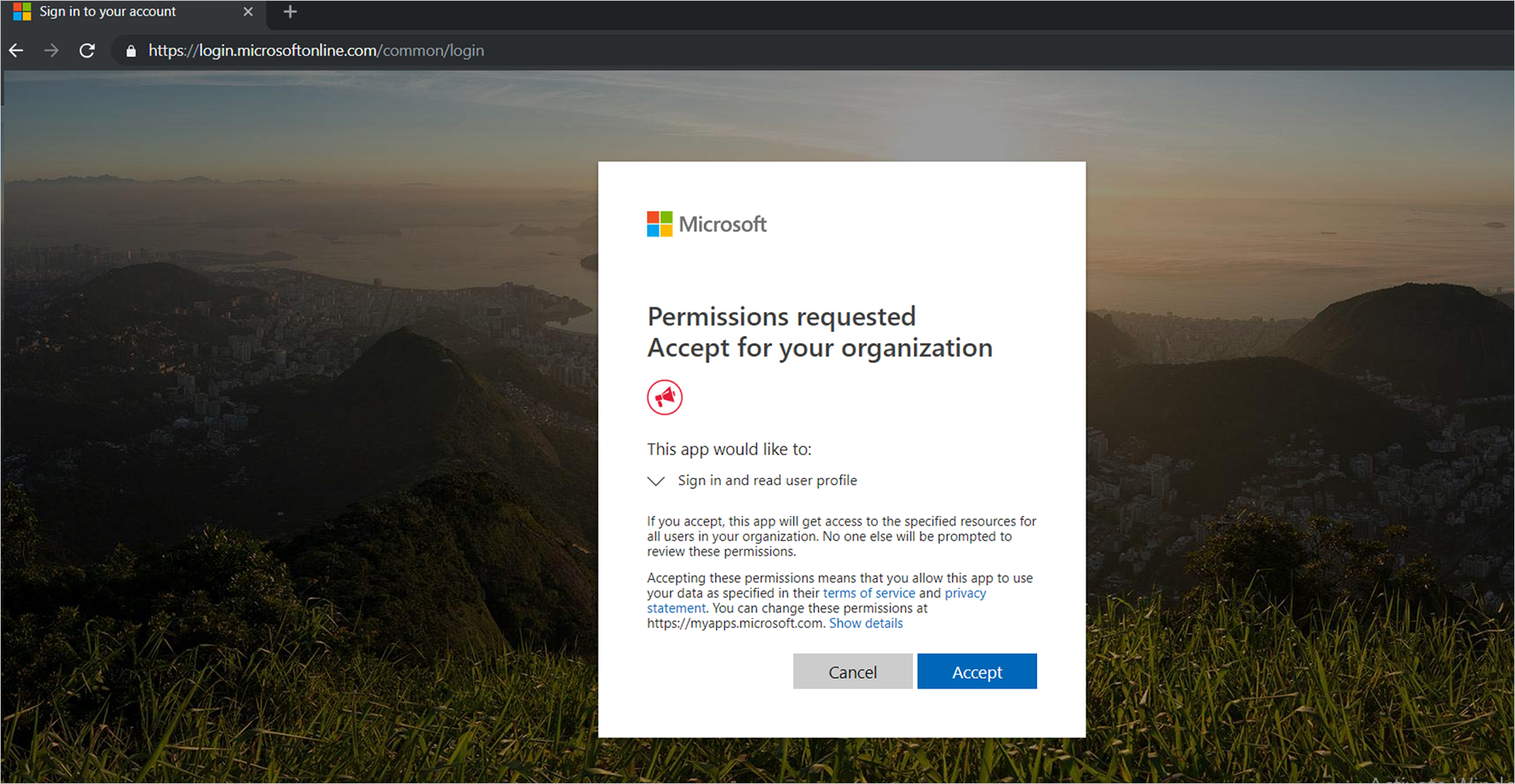
Task: Click the Show details link
Action: click(x=865, y=623)
